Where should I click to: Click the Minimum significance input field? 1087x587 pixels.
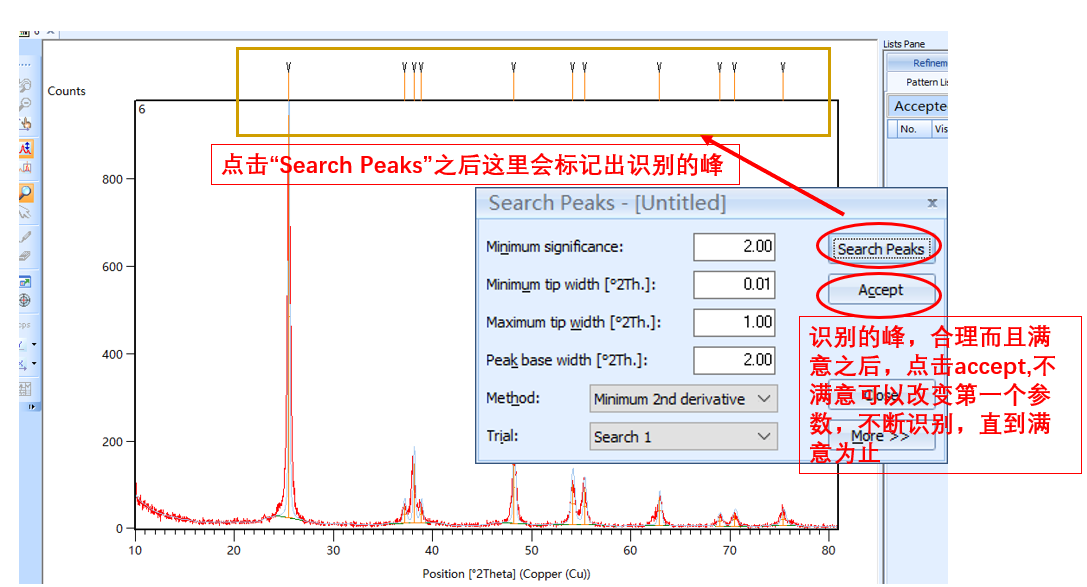point(733,246)
